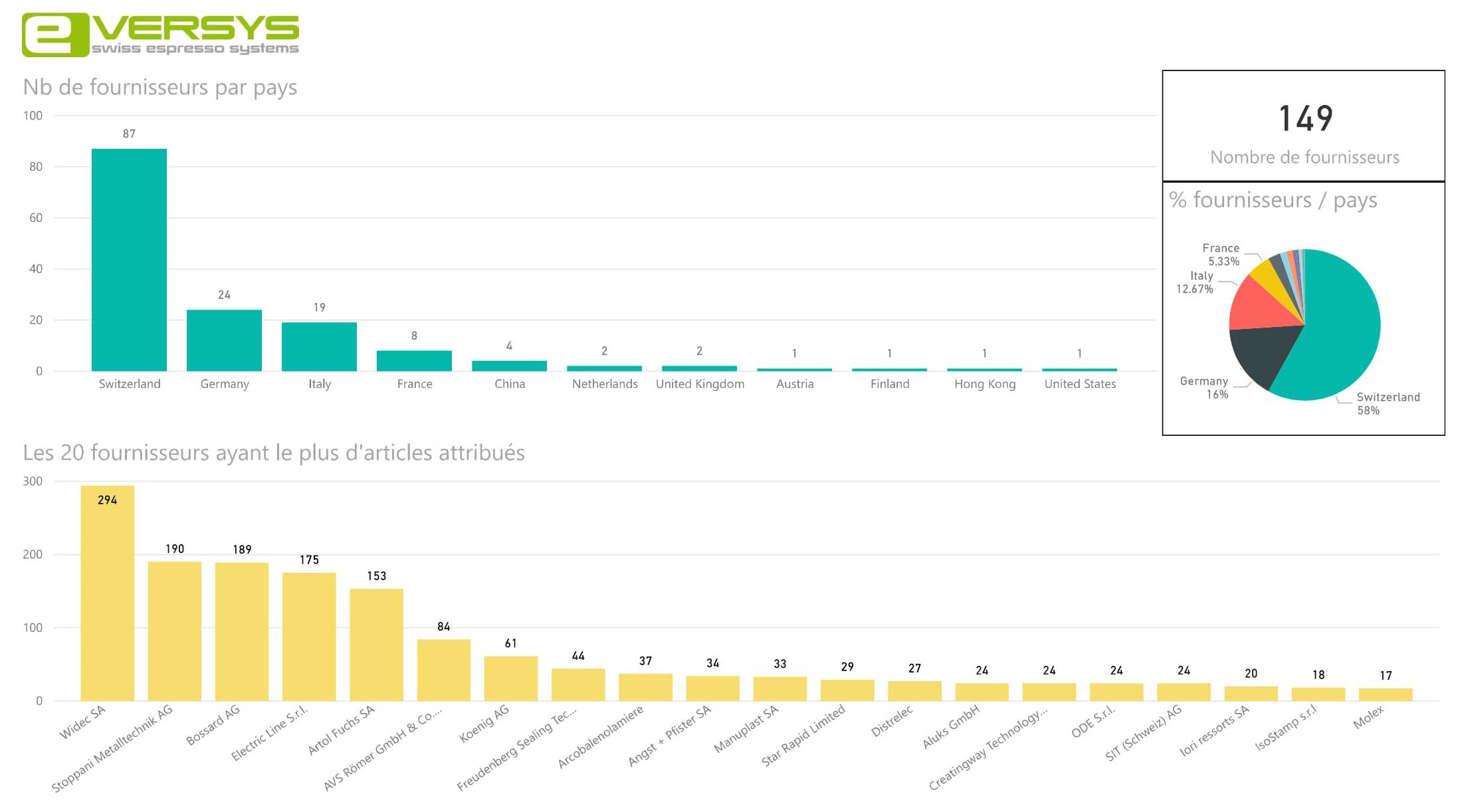
Task: Click the Angst + Pfister SA label
Action: pyautogui.click(x=670, y=736)
